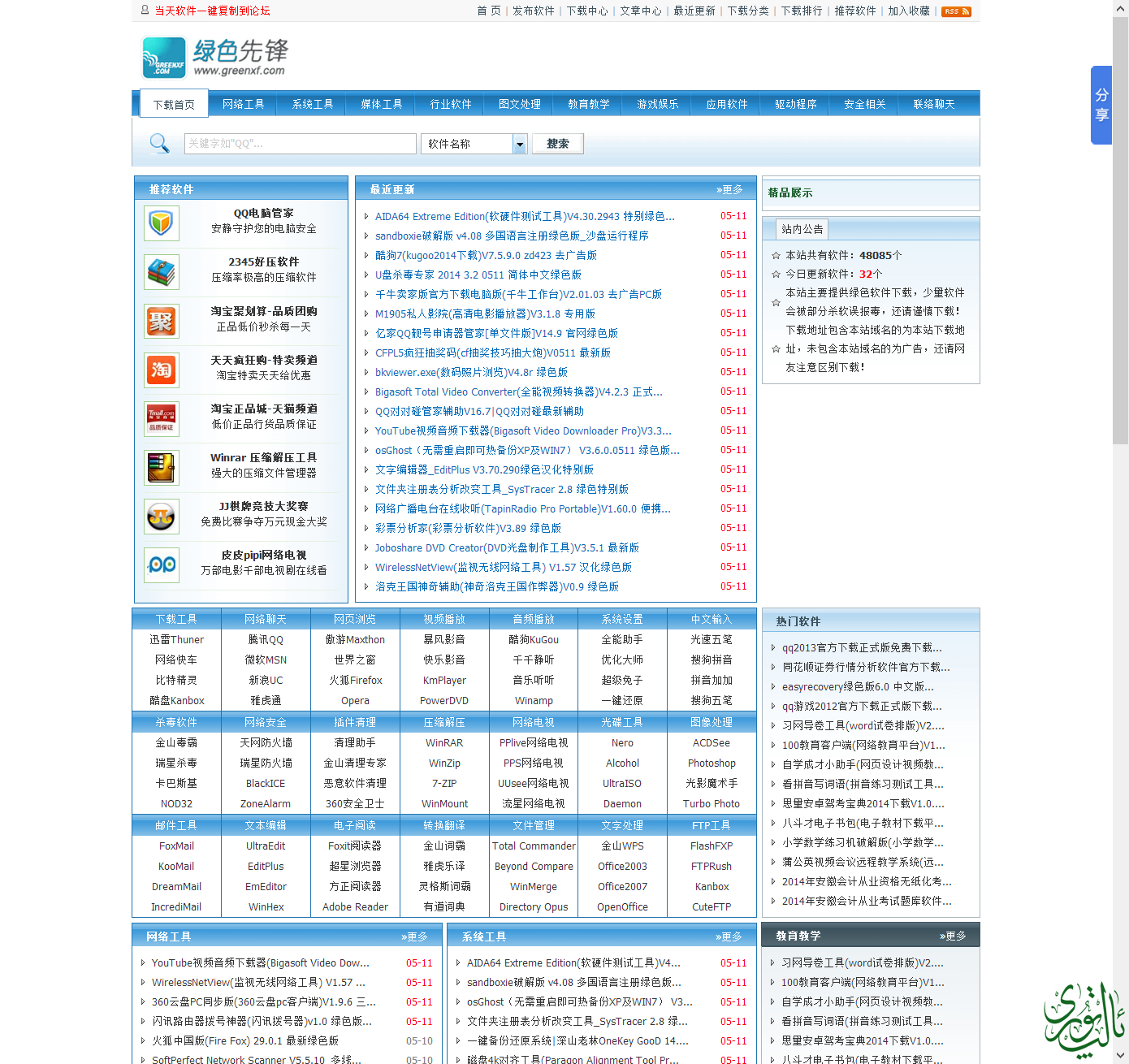Switch to the 系统工具 navigation tab
1129x1064 pixels.
click(x=313, y=104)
